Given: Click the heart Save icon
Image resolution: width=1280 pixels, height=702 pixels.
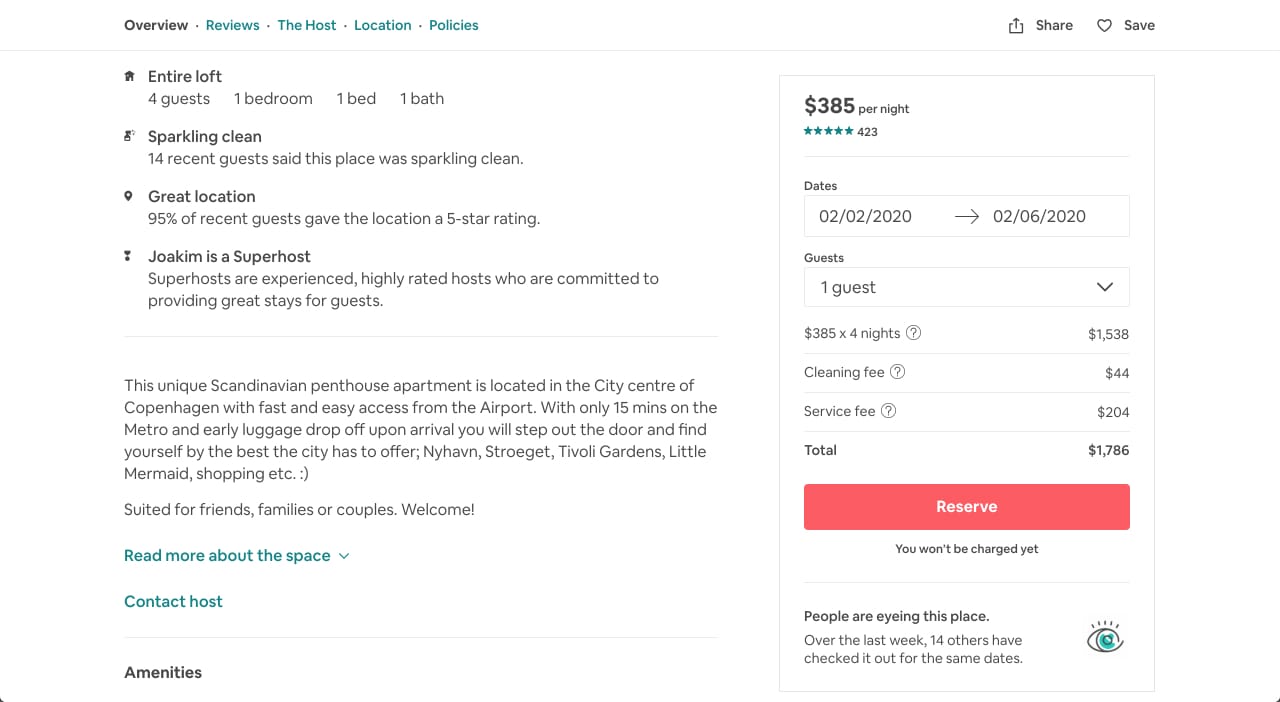Looking at the screenshot, I should pos(1104,26).
